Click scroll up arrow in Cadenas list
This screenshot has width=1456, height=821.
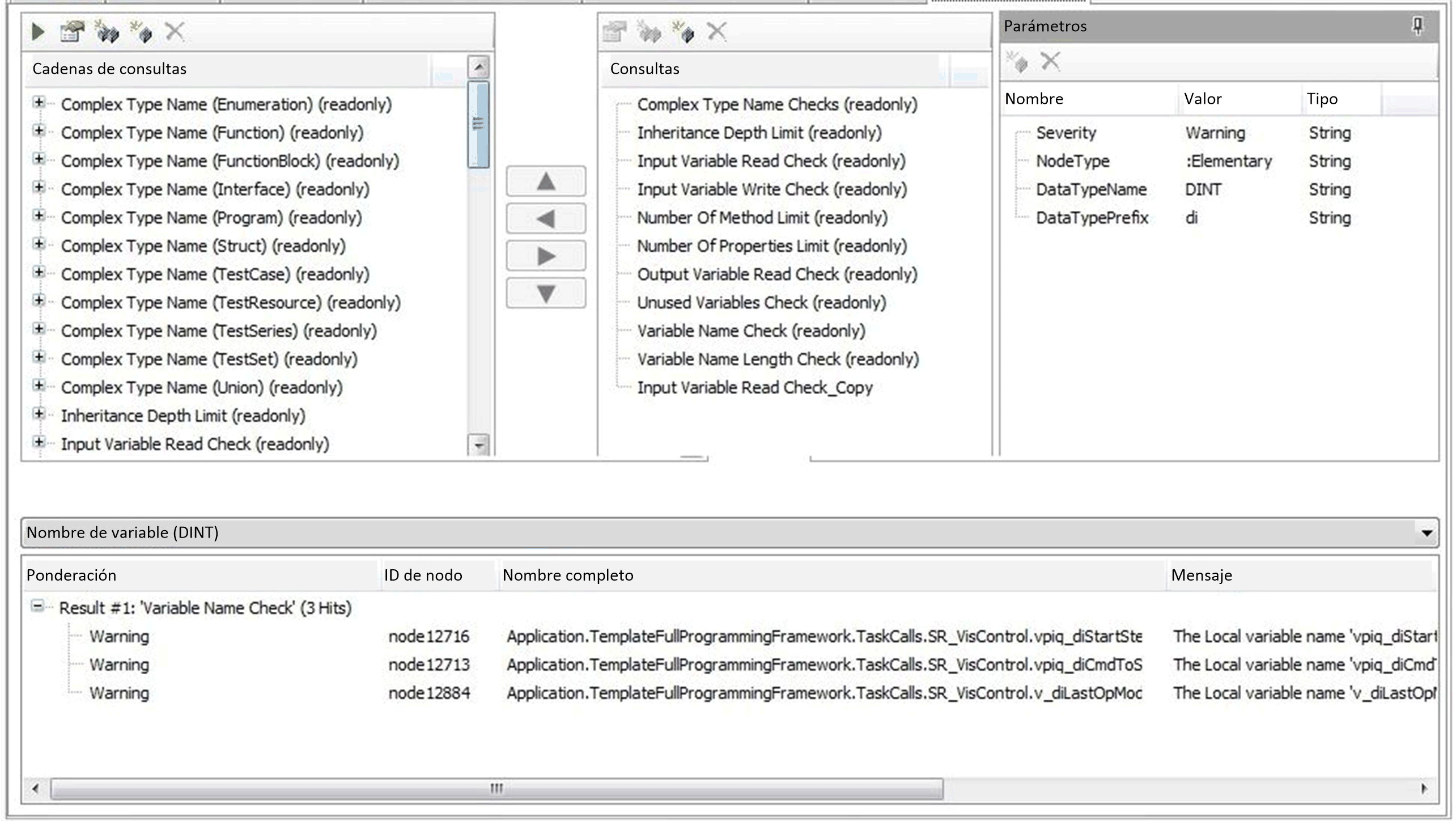coord(479,67)
